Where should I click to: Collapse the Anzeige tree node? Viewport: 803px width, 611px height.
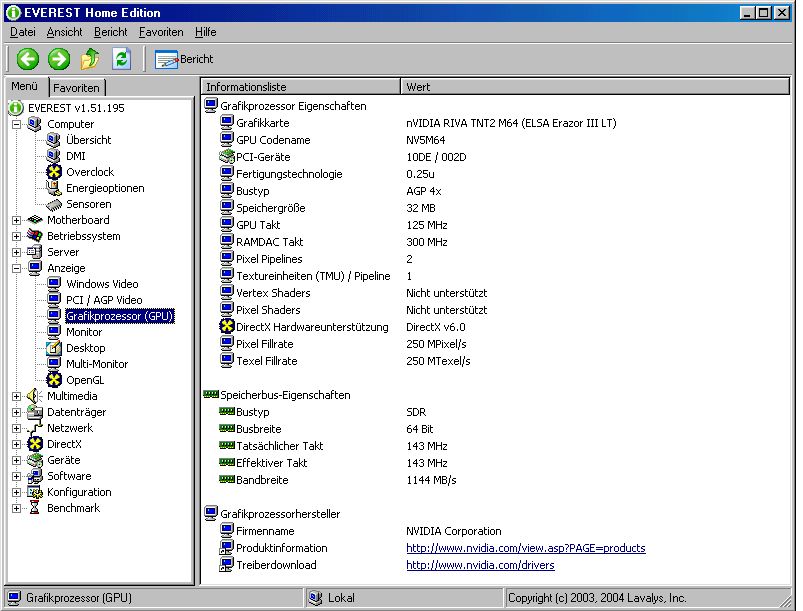point(16,268)
